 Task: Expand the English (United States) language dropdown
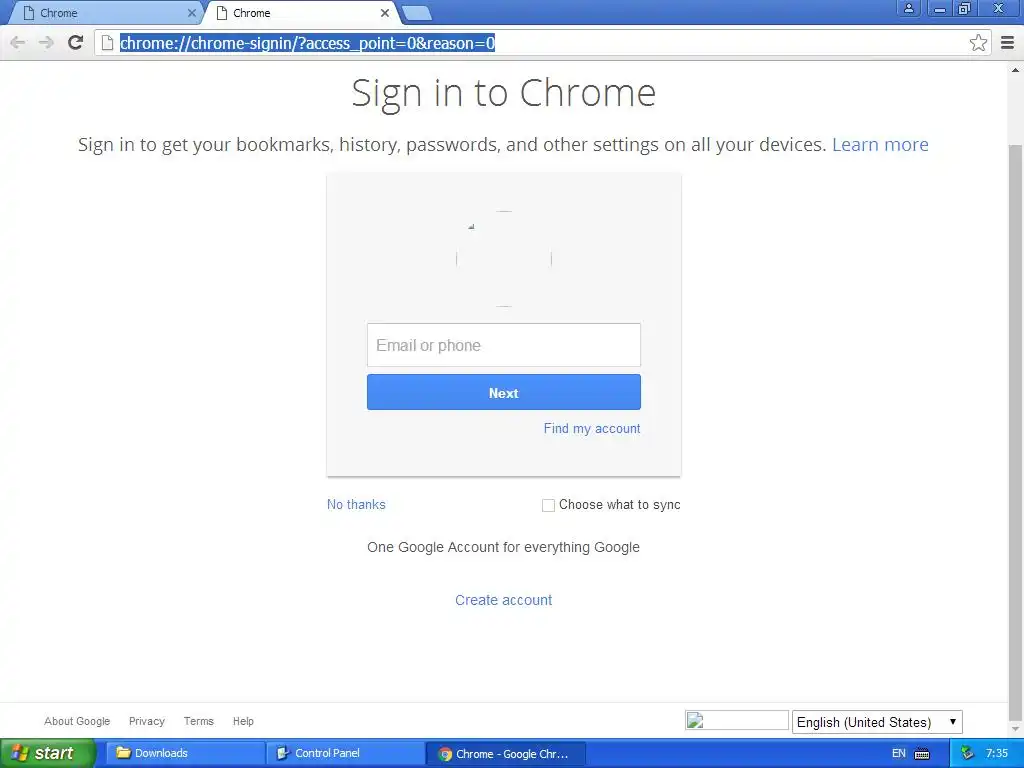point(876,722)
